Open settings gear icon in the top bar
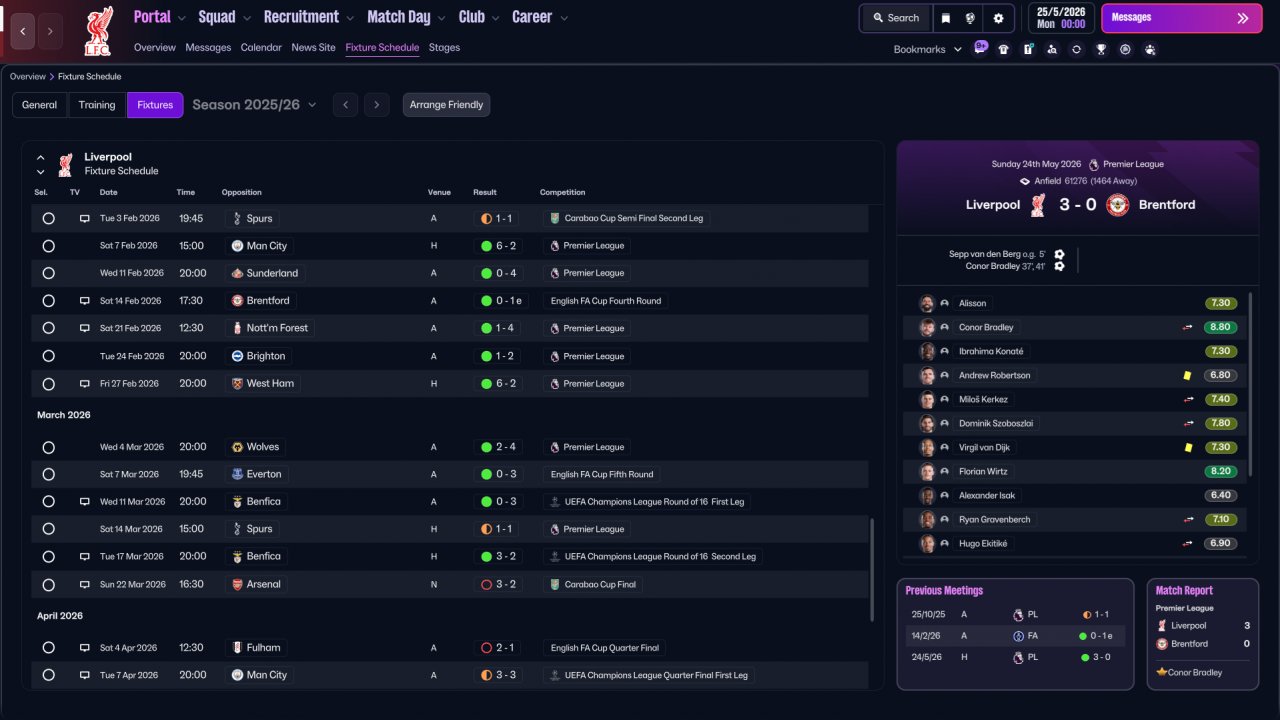This screenshot has width=1280, height=720. pos(998,18)
